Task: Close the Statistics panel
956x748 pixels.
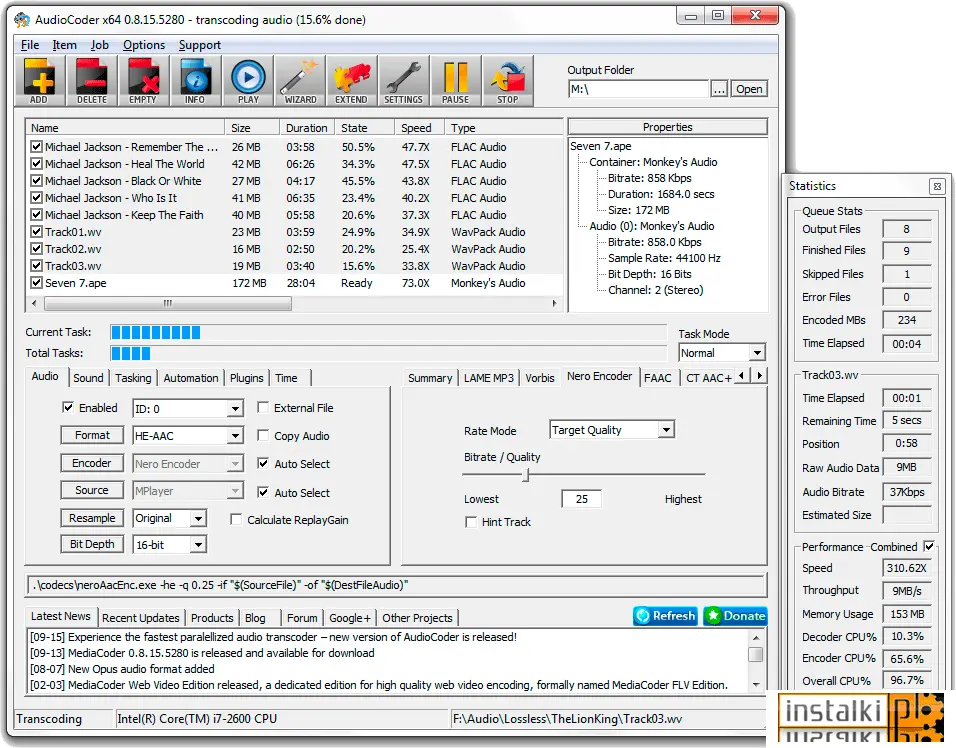Action: (x=937, y=187)
